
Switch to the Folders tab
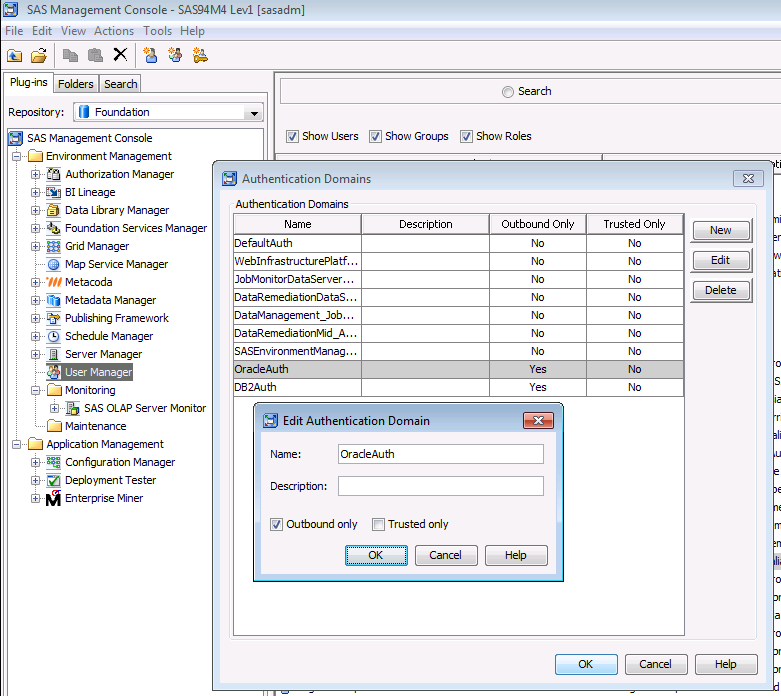[x=75, y=84]
